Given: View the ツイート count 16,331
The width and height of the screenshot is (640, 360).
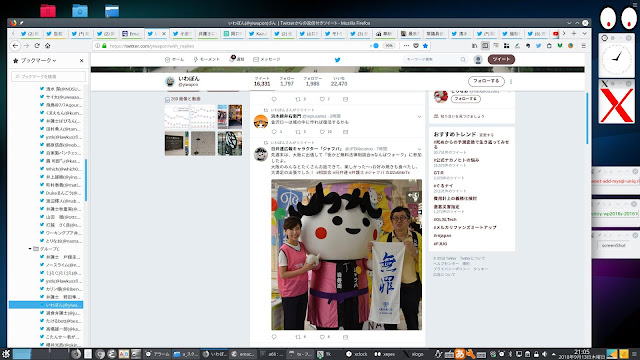Looking at the screenshot, I should point(262,81).
